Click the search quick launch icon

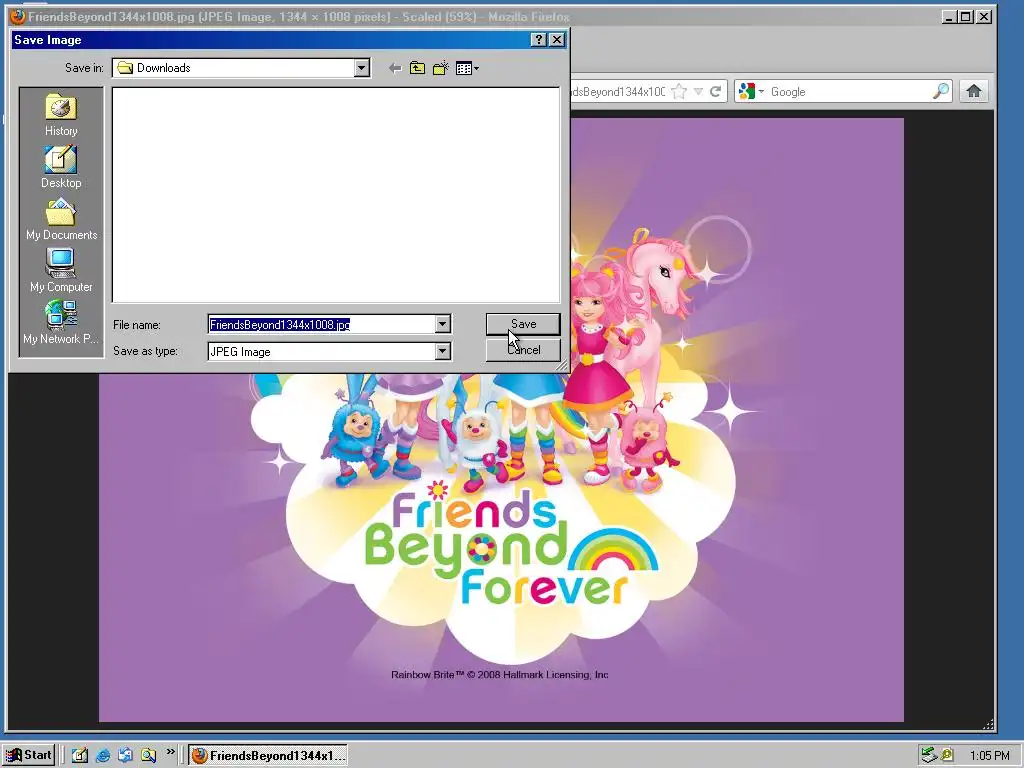click(x=148, y=756)
